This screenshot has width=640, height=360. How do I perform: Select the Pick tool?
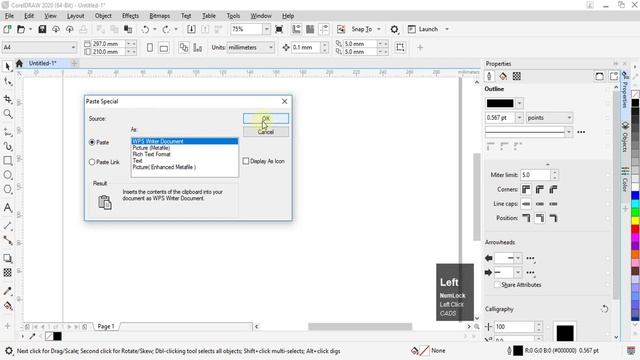[x=8, y=67]
